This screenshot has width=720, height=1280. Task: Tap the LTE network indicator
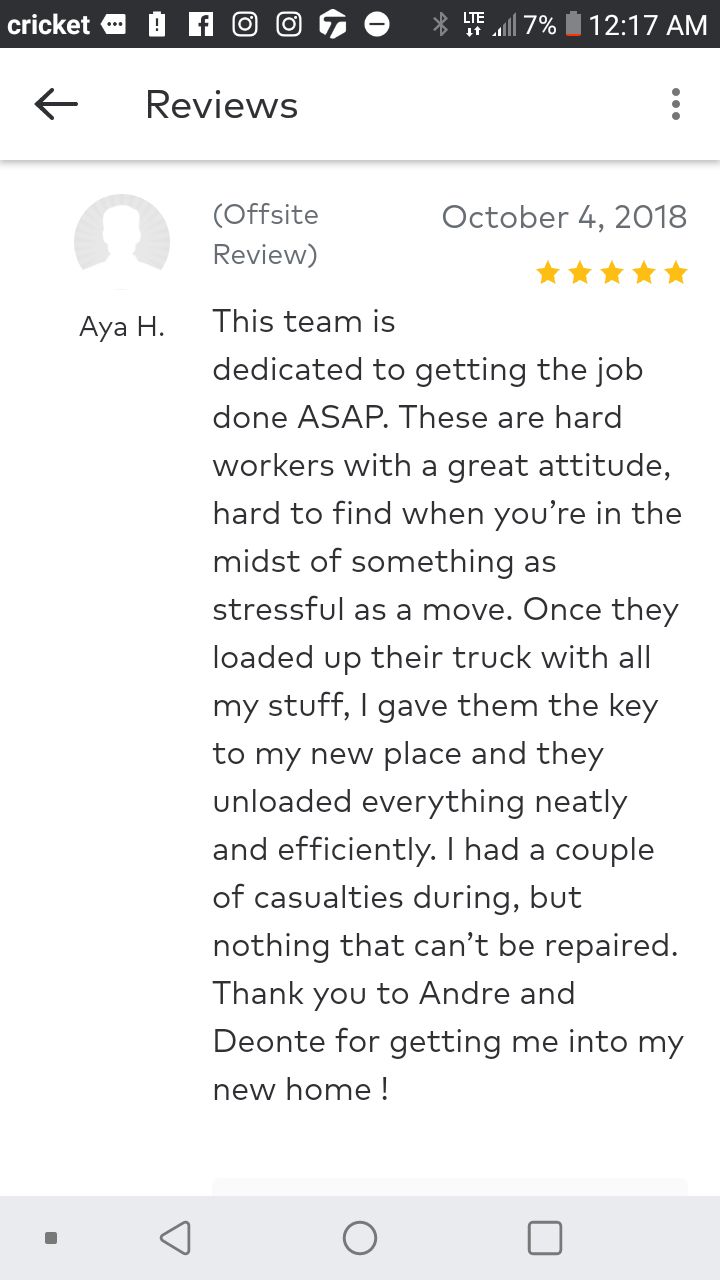coord(475,24)
